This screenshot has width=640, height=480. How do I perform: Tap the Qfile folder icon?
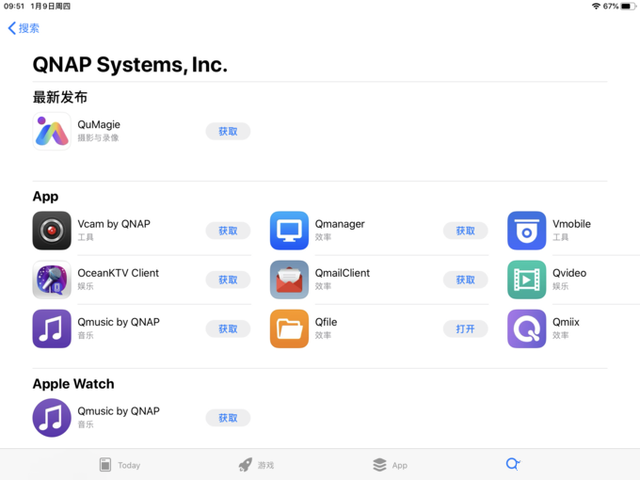[289, 329]
